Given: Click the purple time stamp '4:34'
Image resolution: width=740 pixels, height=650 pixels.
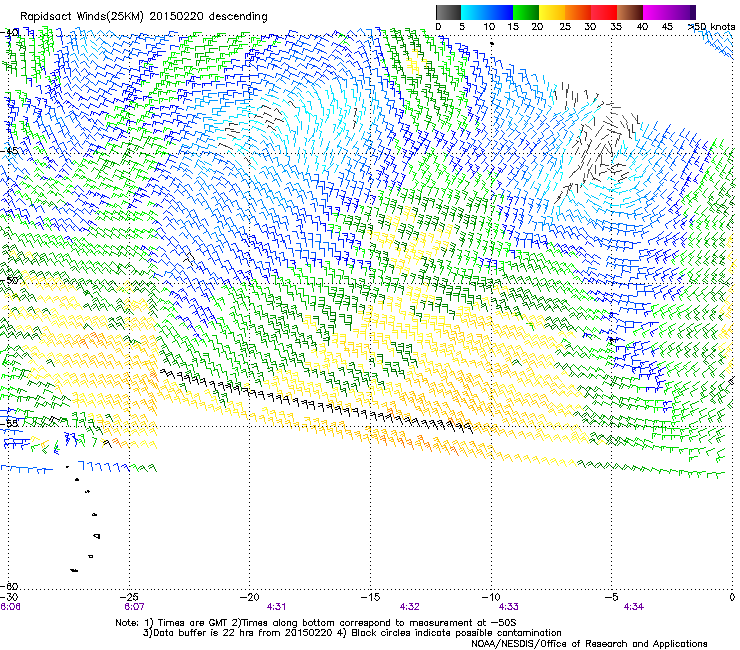Looking at the screenshot, I should [633, 607].
